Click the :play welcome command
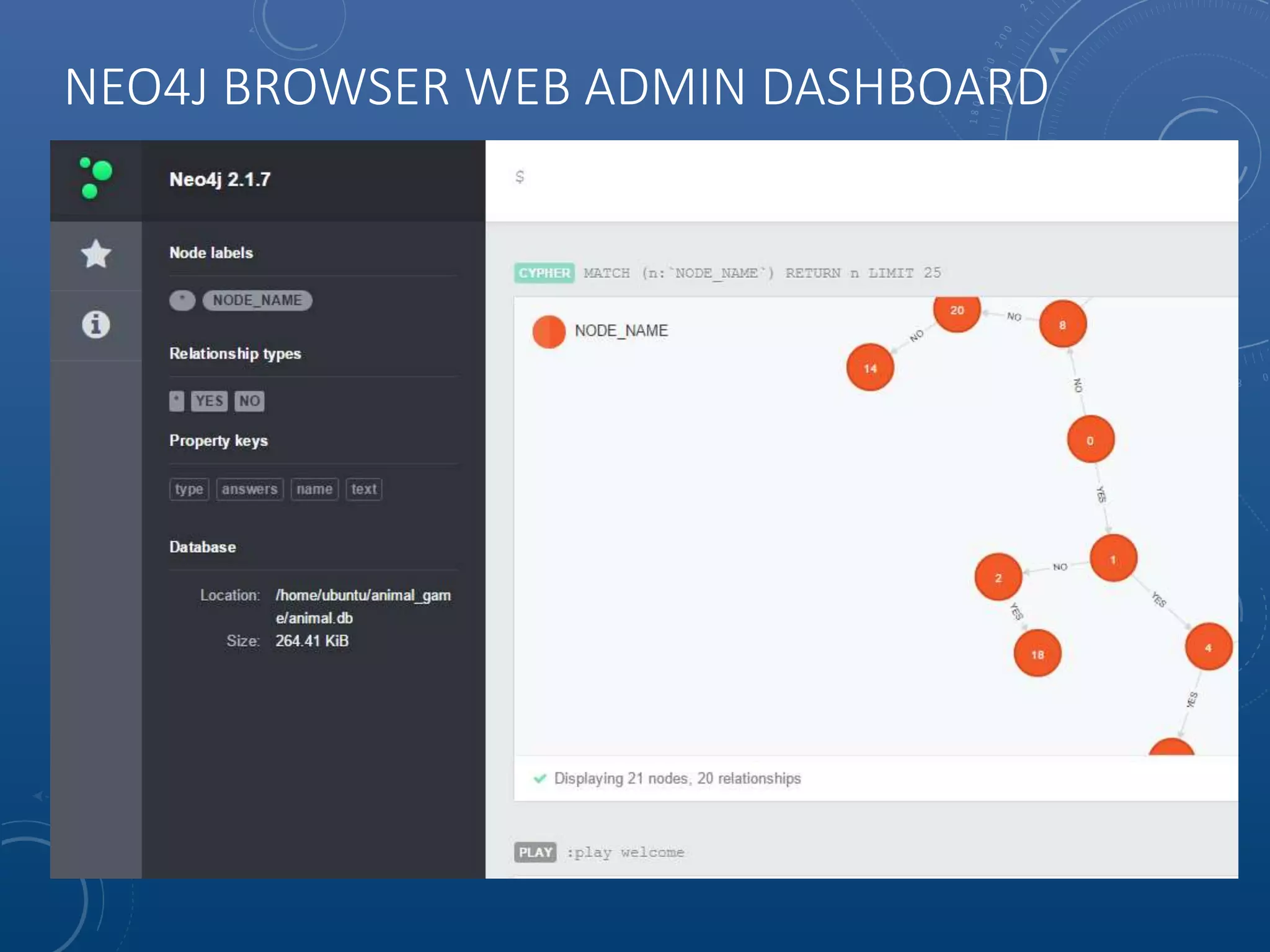1270x952 pixels. click(x=625, y=853)
